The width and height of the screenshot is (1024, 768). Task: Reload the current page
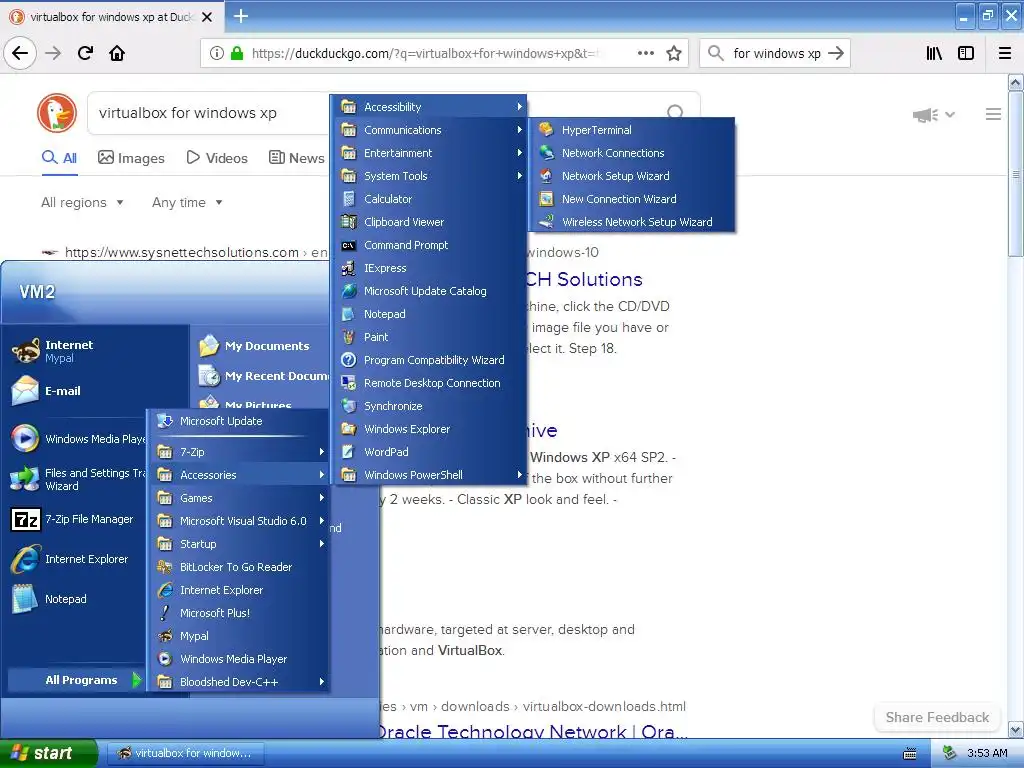(x=86, y=53)
